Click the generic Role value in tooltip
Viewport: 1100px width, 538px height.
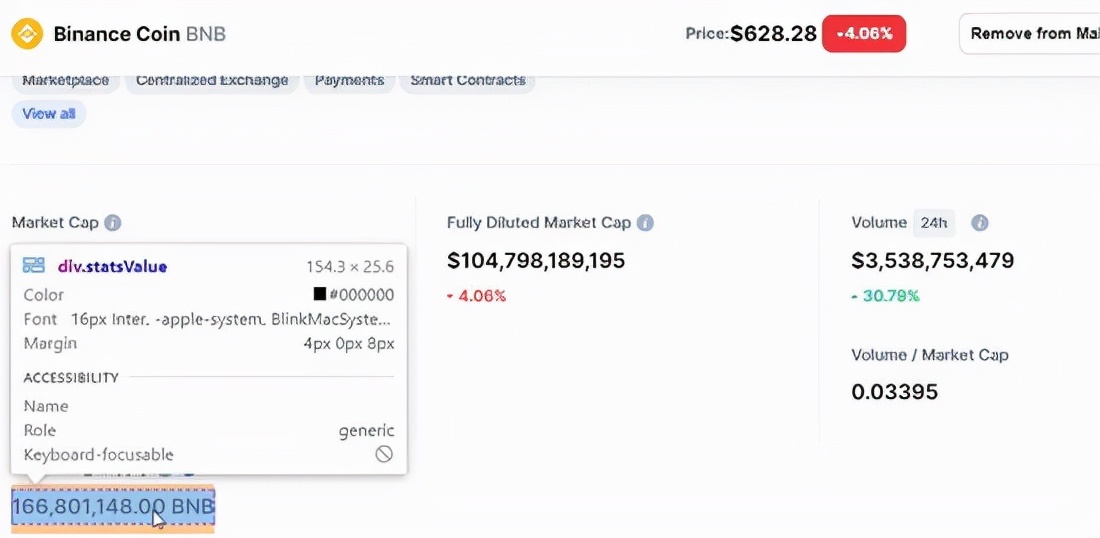point(366,431)
